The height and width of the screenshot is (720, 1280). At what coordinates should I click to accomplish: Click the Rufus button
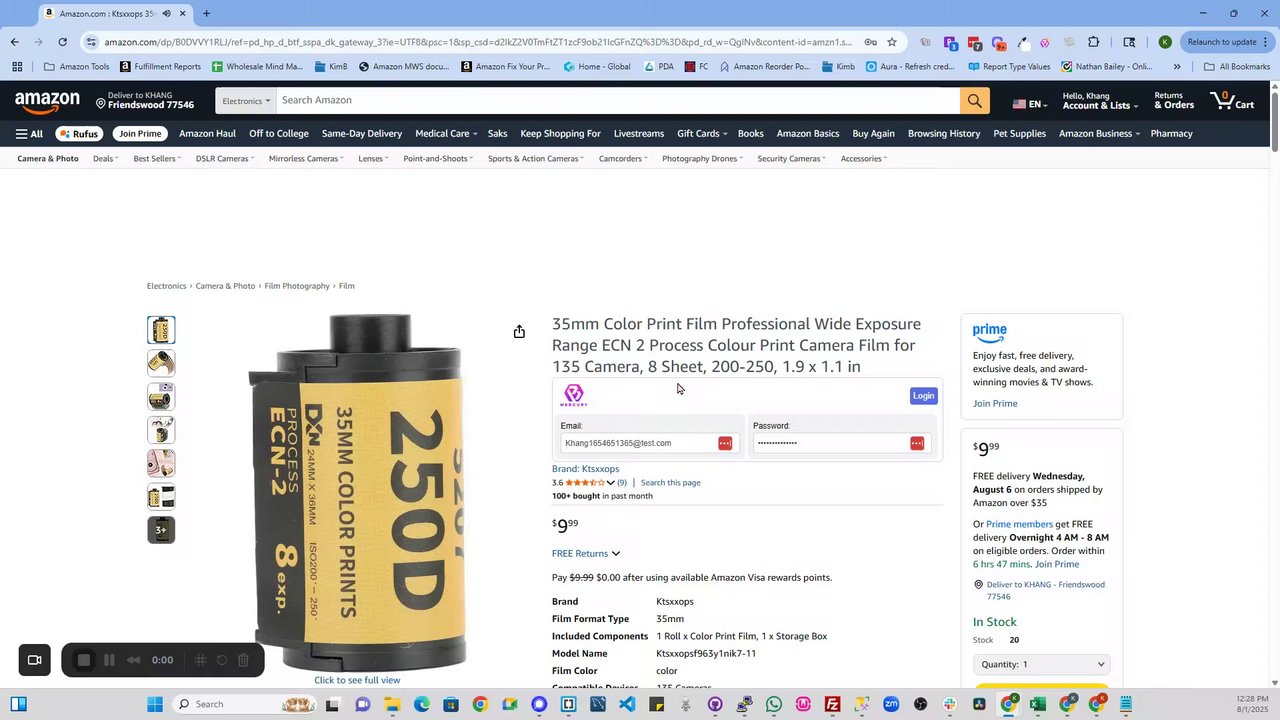79,134
